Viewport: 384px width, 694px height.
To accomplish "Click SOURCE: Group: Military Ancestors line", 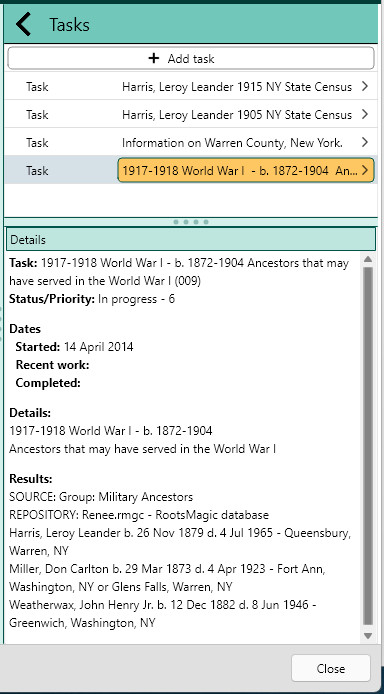I will [x=101, y=497].
